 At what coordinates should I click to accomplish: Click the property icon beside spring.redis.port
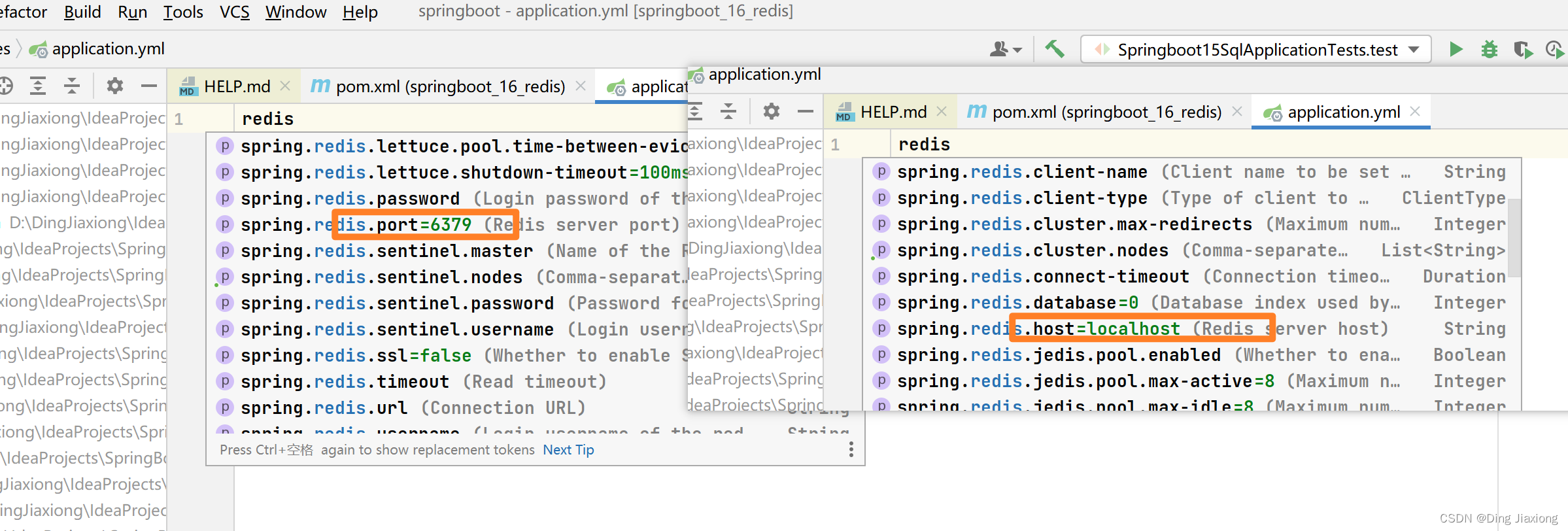[225, 224]
